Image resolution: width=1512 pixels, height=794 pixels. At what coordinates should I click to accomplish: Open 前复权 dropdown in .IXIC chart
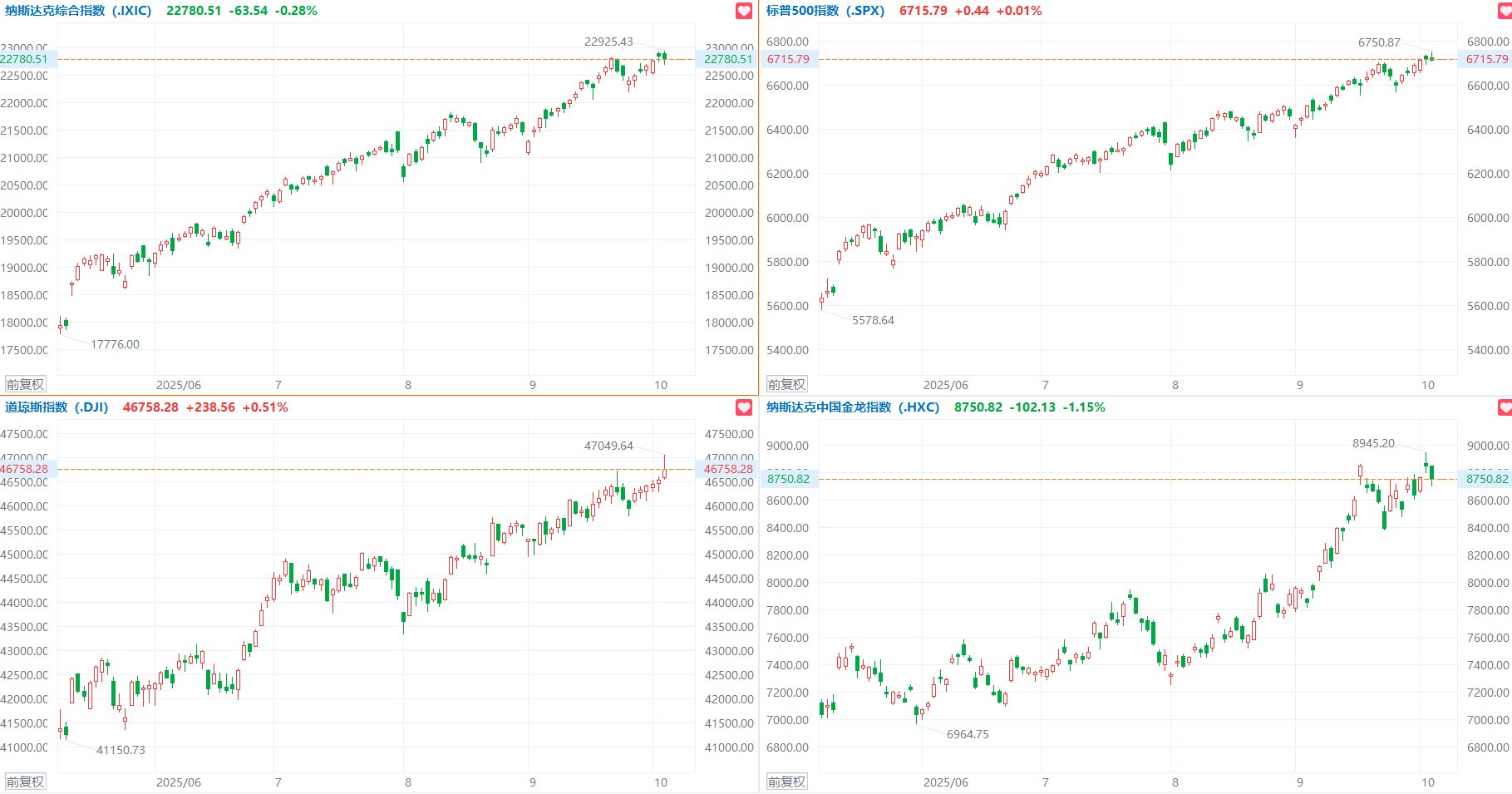(25, 385)
